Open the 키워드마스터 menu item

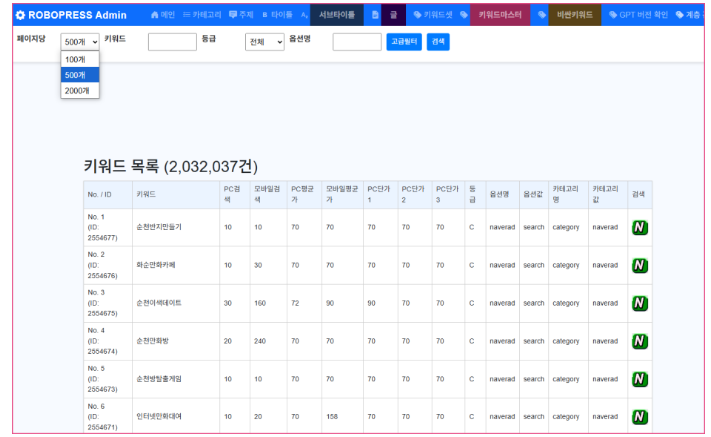coord(500,15)
